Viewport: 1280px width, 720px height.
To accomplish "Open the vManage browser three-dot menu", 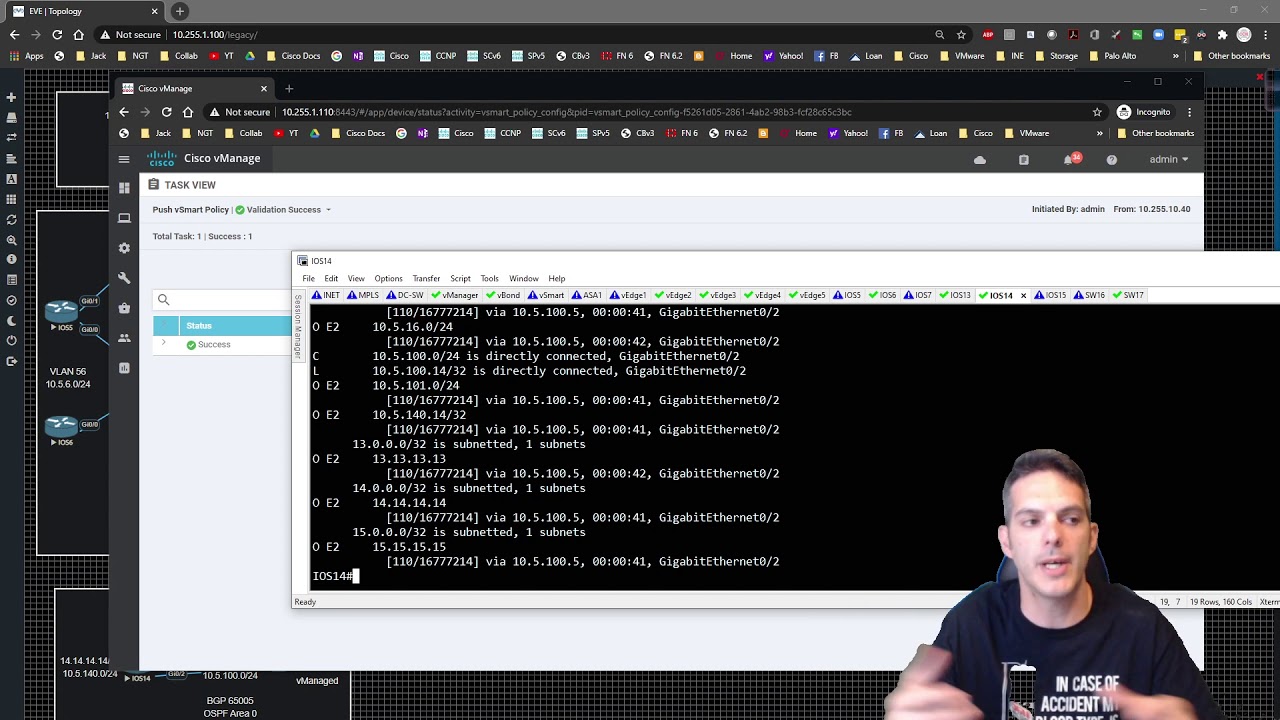I will click(x=1190, y=112).
